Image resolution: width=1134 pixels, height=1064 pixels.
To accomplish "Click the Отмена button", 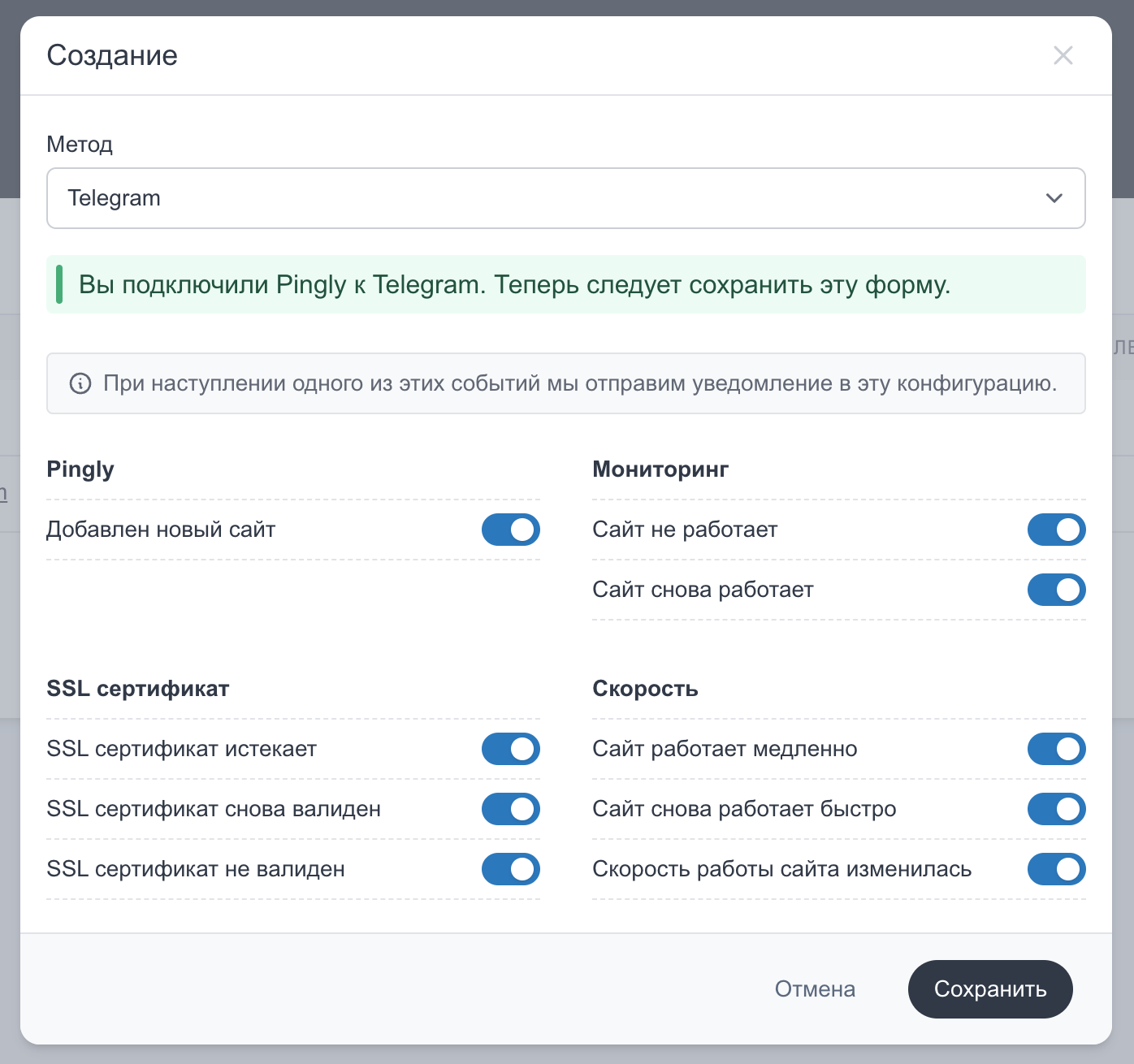I will [815, 989].
